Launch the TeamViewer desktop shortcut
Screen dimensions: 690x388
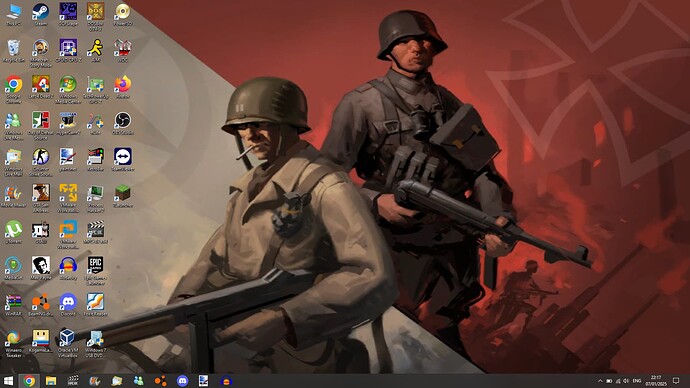tap(123, 159)
